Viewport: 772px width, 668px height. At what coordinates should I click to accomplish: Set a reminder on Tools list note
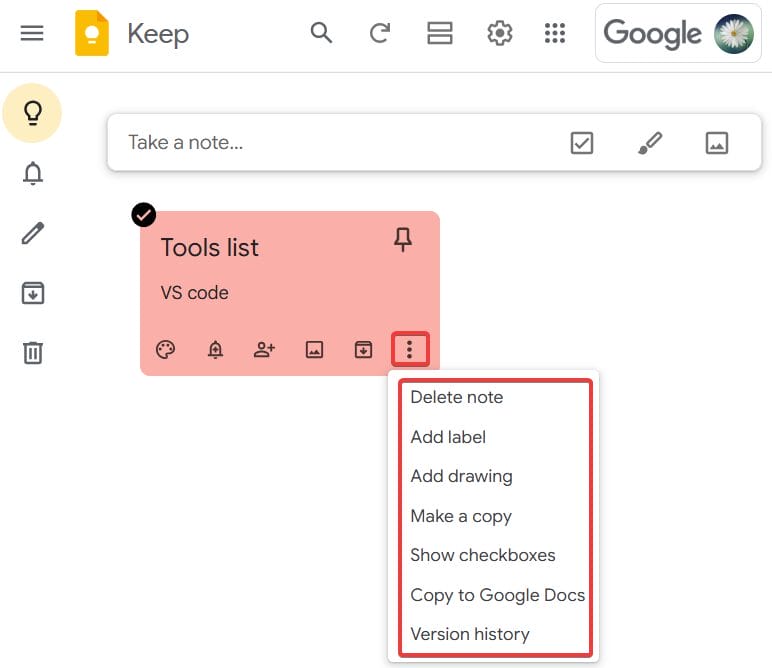[x=215, y=349]
